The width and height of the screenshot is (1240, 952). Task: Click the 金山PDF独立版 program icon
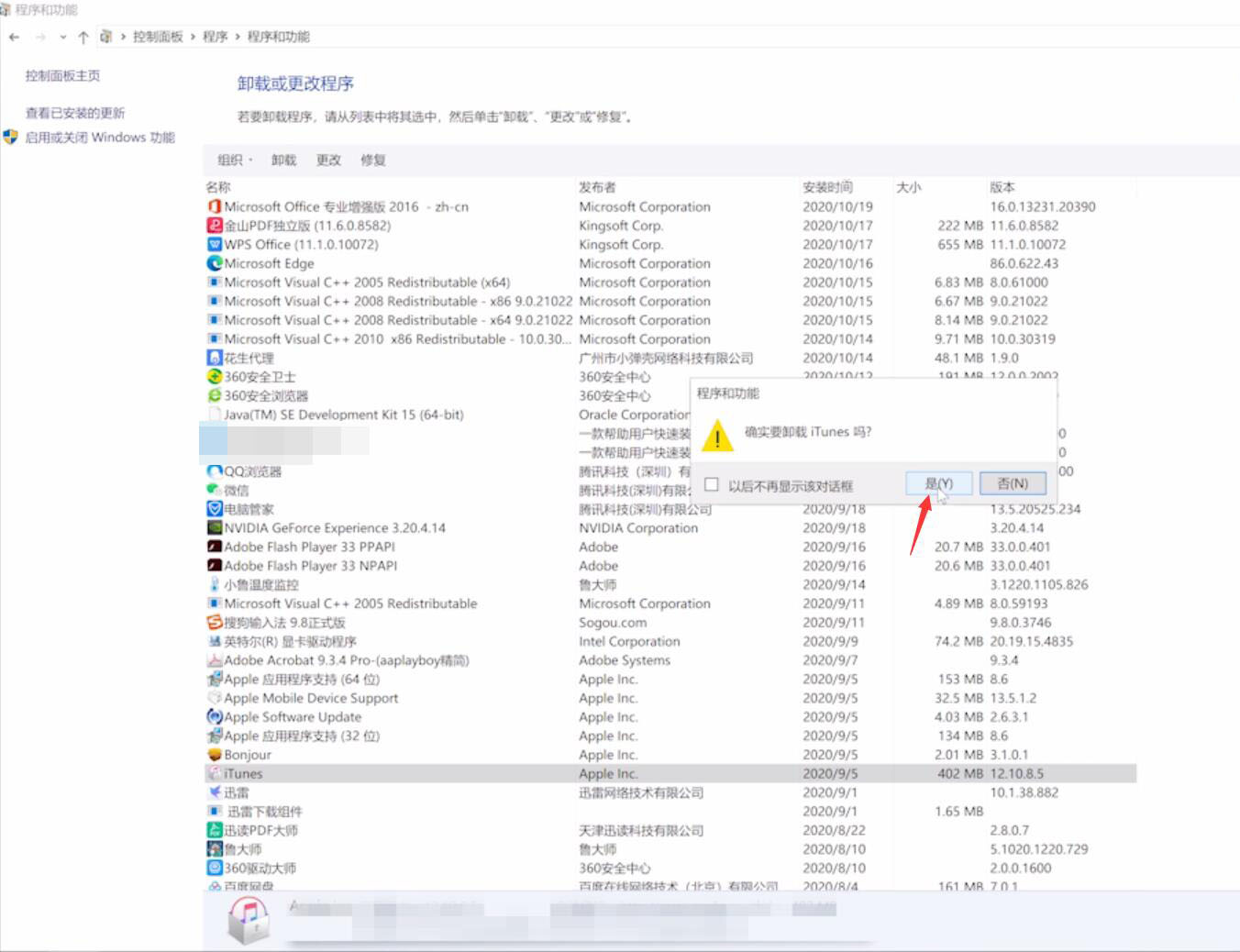point(215,226)
